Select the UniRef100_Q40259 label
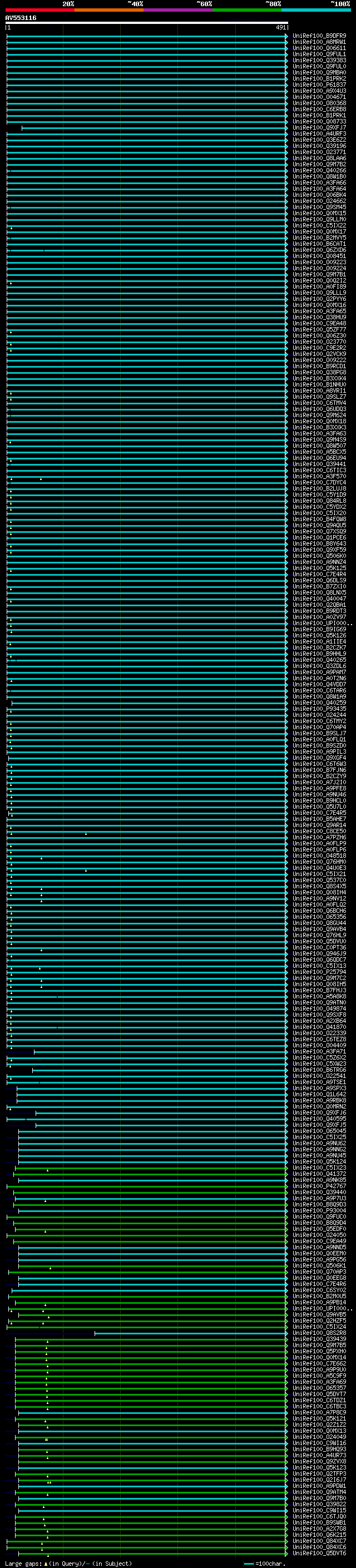Screen dimensions: 356x1568 [x=319, y=703]
